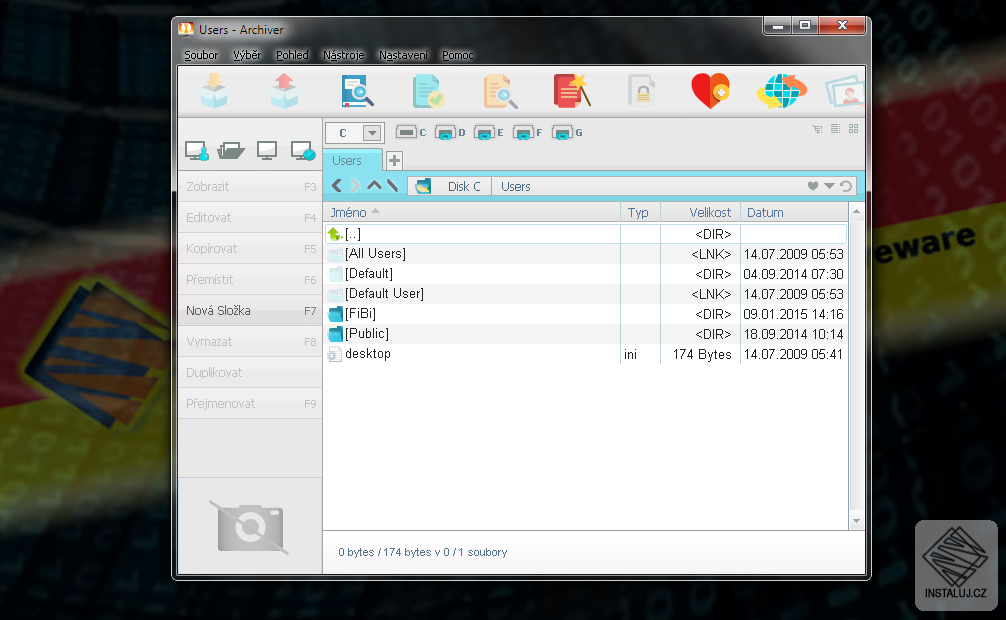
Task: Select the Users tab
Action: (x=352, y=160)
